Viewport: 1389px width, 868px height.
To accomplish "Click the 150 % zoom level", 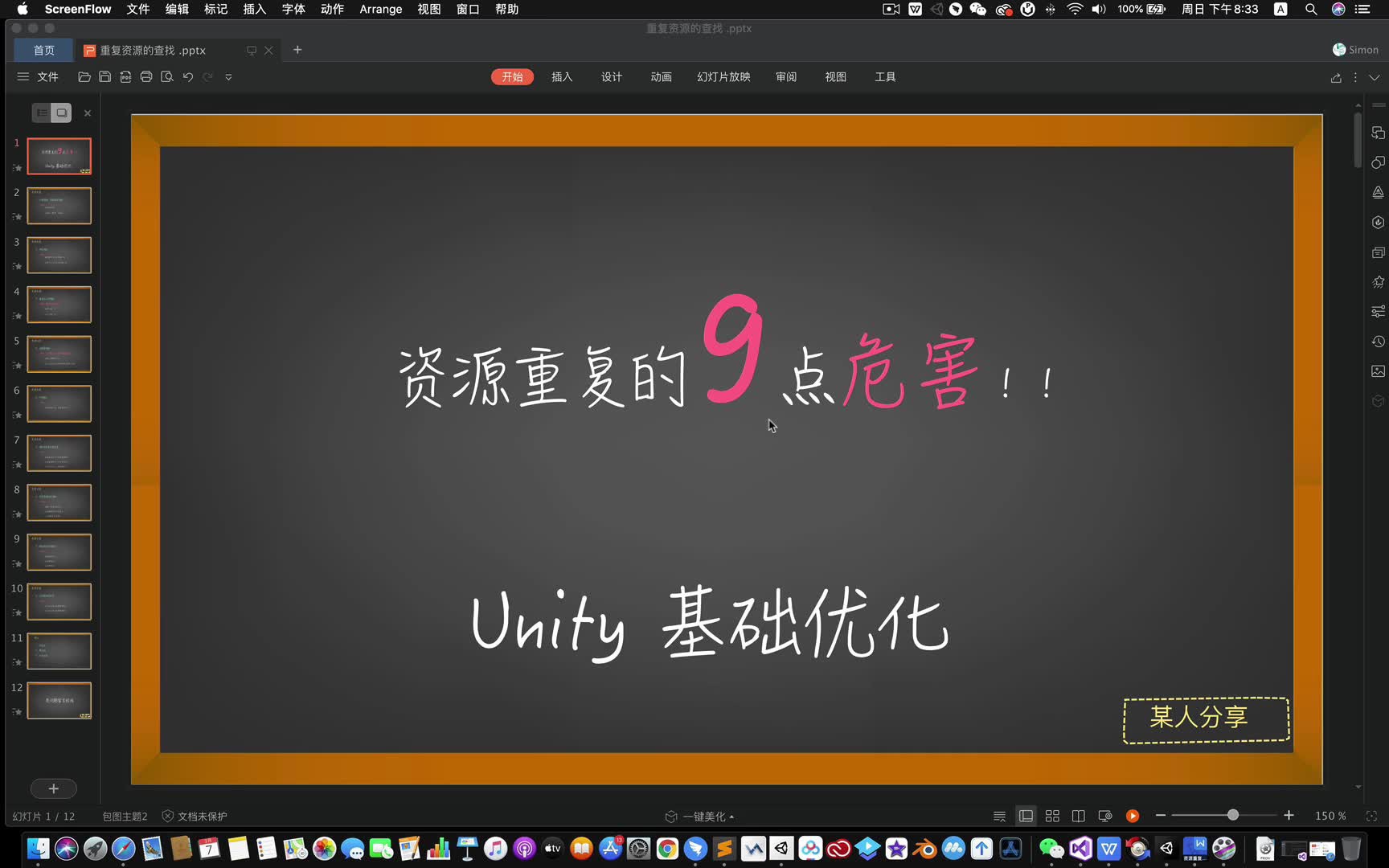I will 1330,816.
